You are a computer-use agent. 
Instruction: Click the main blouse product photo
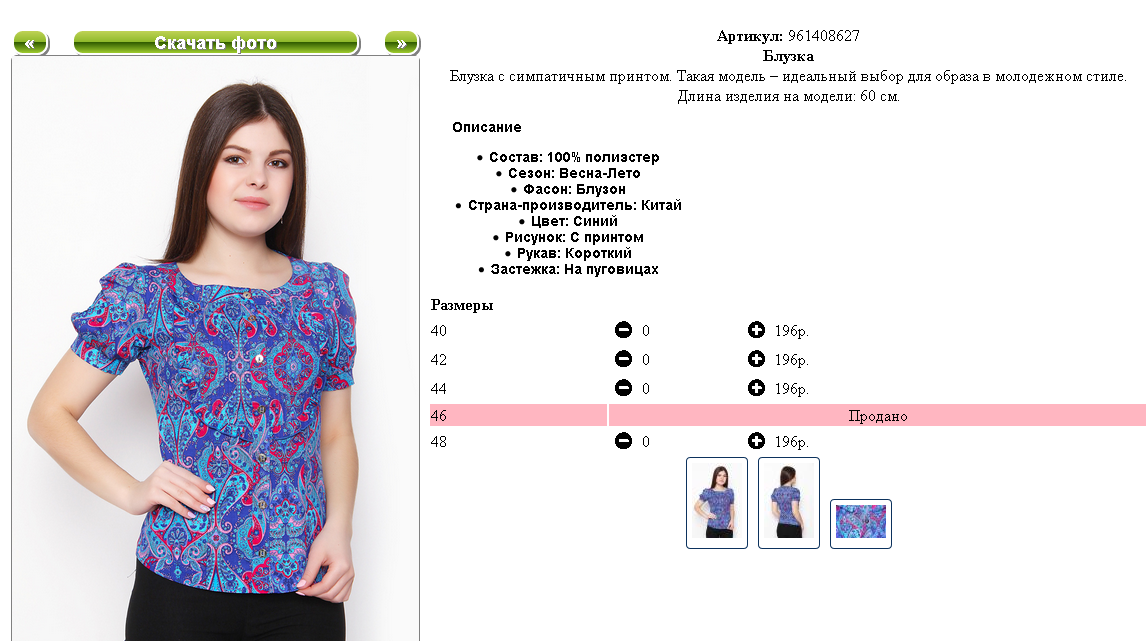point(216,349)
